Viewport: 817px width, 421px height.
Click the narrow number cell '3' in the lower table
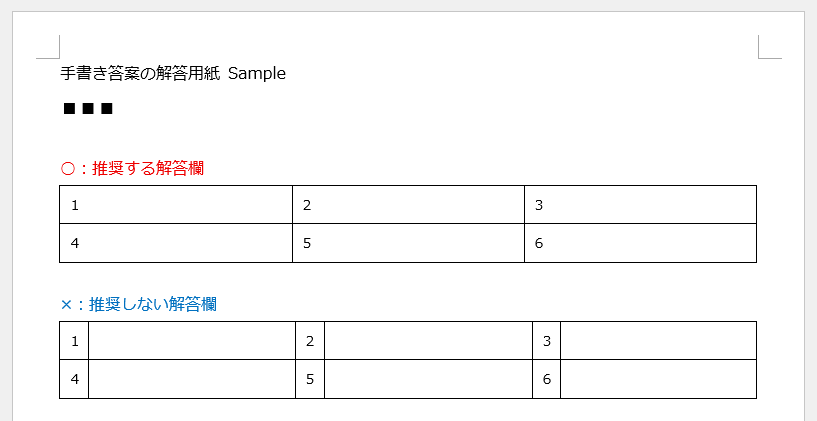click(x=546, y=341)
